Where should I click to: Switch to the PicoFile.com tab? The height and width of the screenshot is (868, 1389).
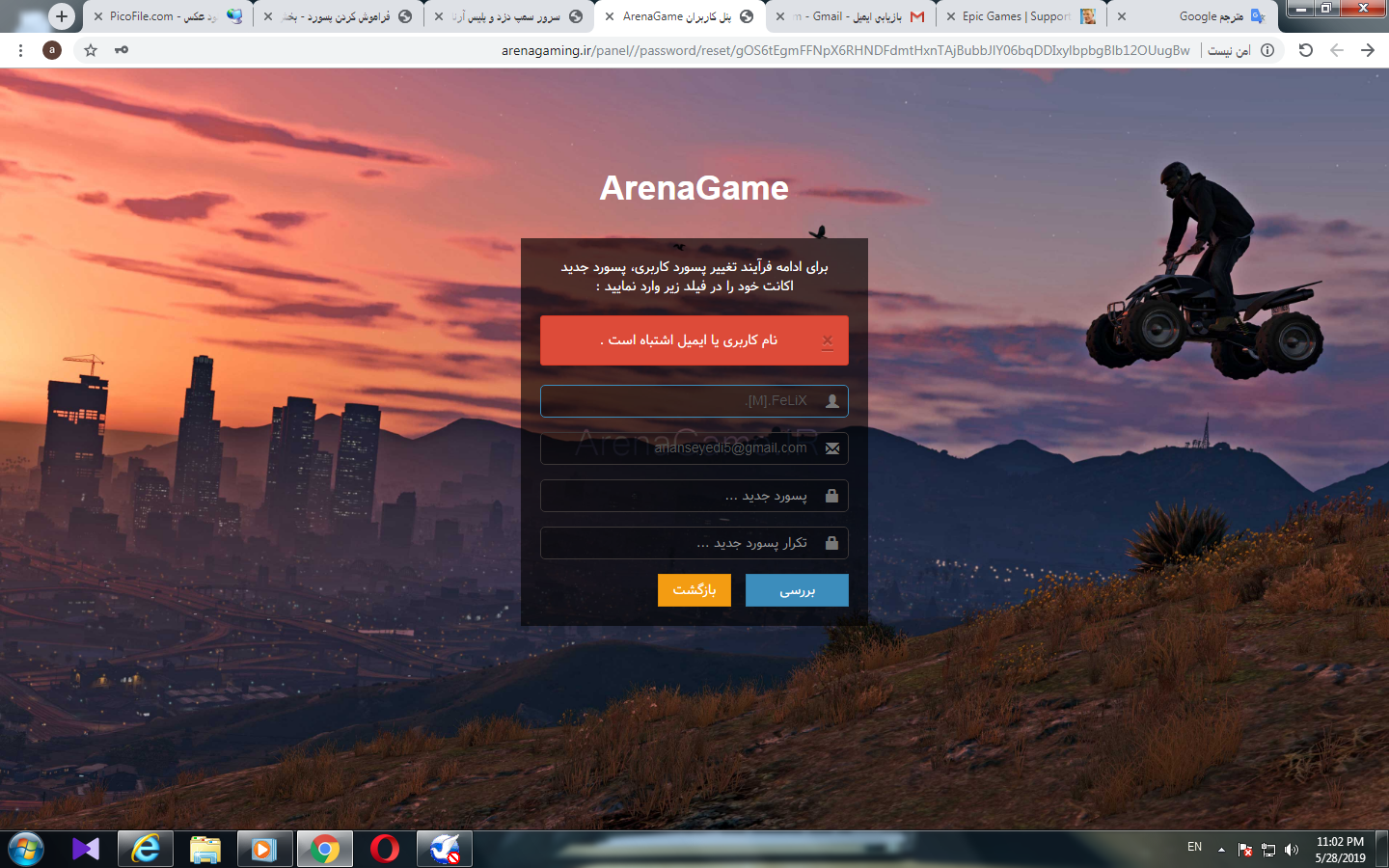170,16
